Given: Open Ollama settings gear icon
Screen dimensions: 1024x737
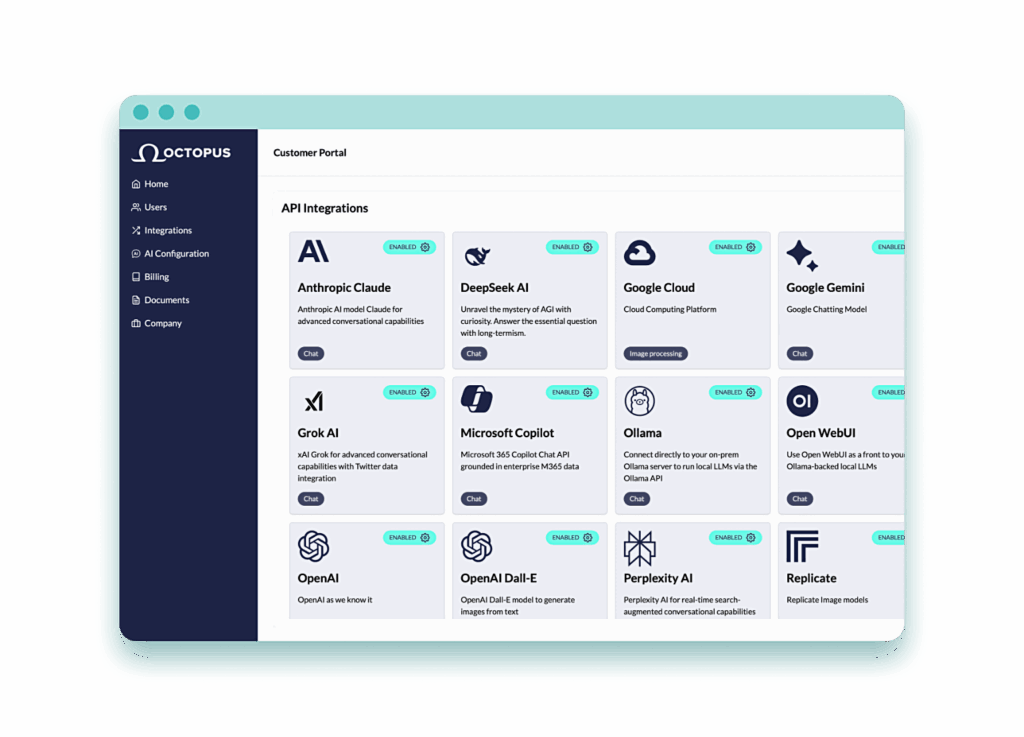Looking at the screenshot, I should 751,392.
